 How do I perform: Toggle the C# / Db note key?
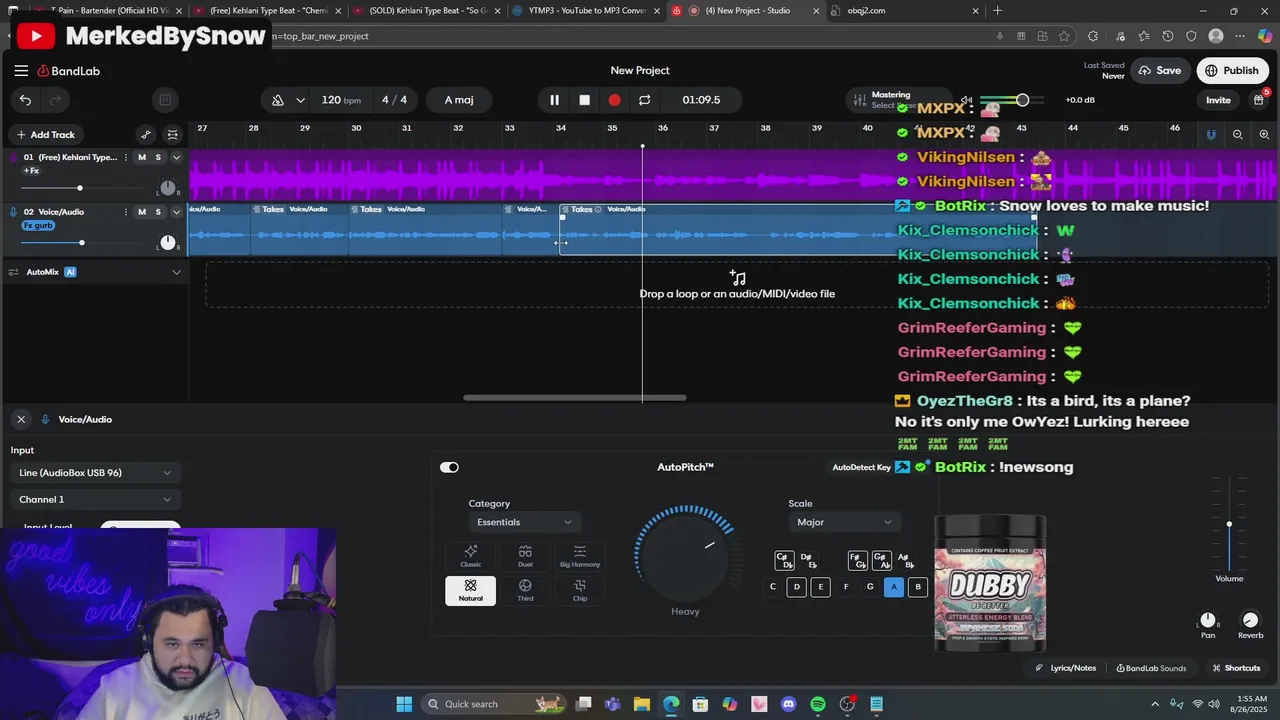784,560
